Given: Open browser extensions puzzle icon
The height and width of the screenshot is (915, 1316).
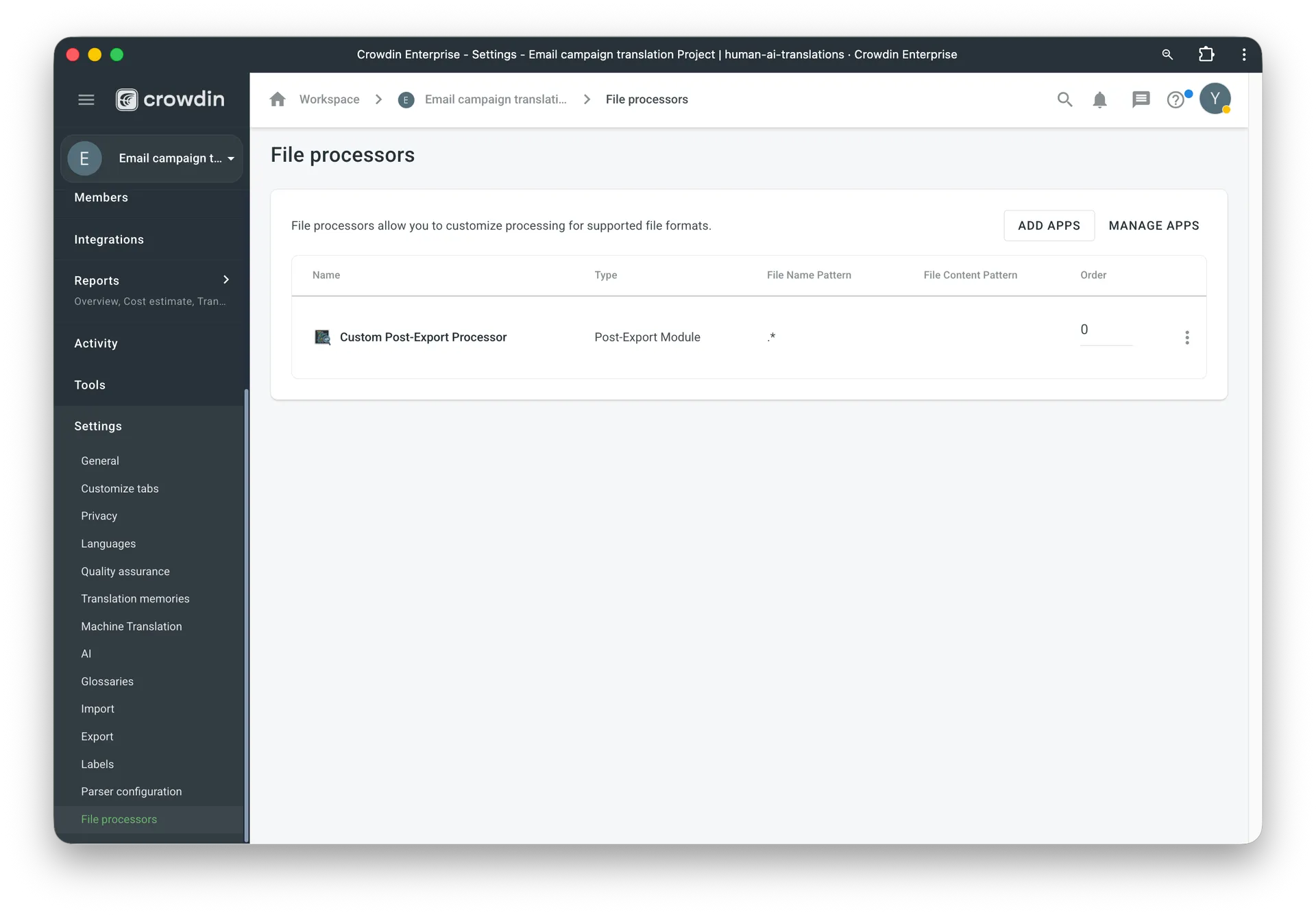Looking at the screenshot, I should pyautogui.click(x=1206, y=54).
